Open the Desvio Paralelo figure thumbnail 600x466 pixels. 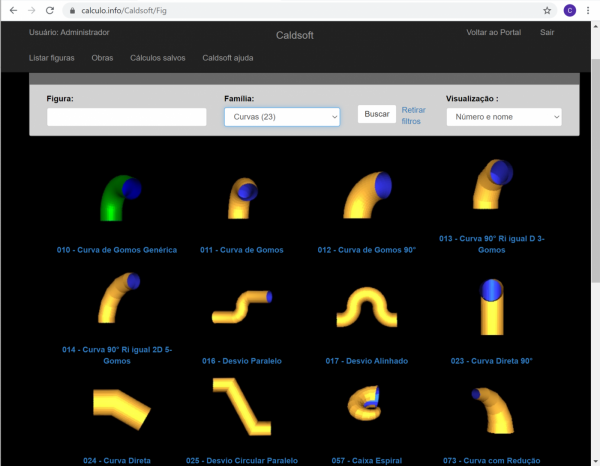pos(242,305)
